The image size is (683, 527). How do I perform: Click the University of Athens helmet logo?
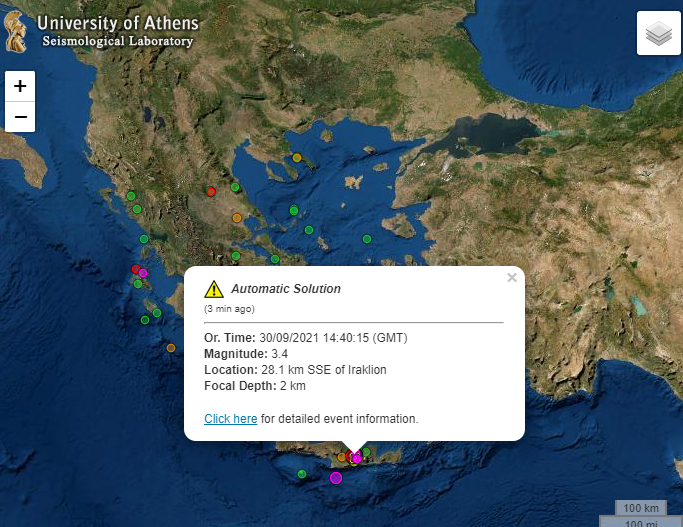15,32
